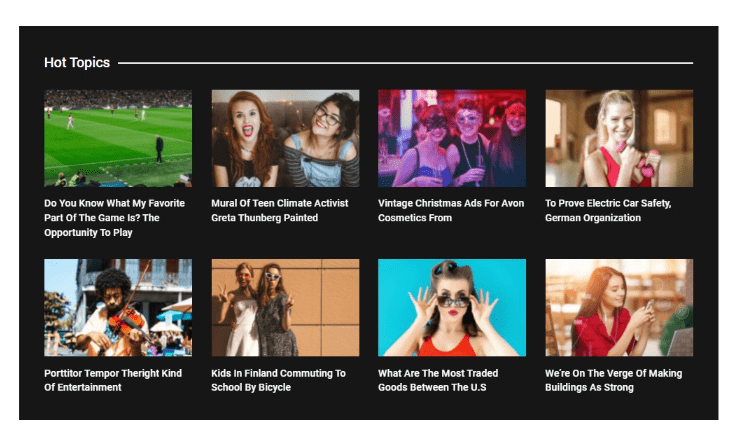Screen dimensions: 735x433
Task: Open the two women in sunglasses photo
Action: pyautogui.click(x=285, y=307)
